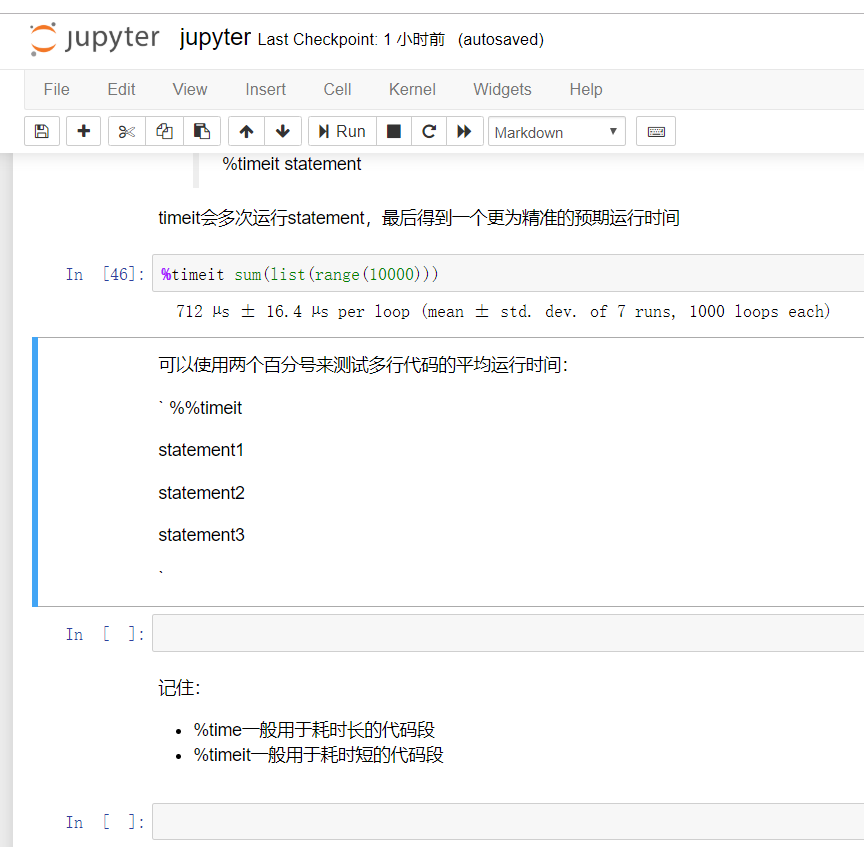The height and width of the screenshot is (847, 864).
Task: Open the cell type Markdown dropdown
Action: coord(557,132)
